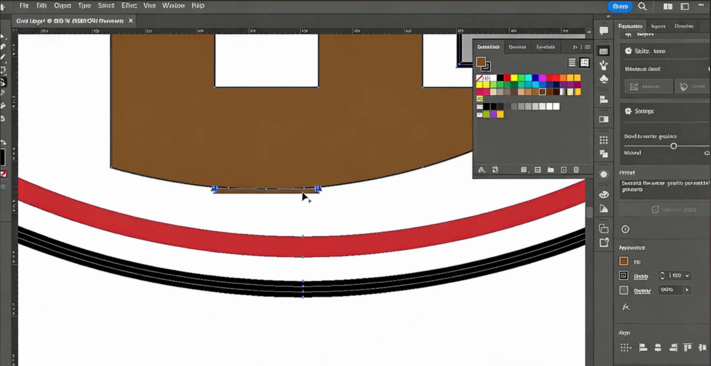
Task: Switch to the Layers panel tab
Action: [x=658, y=26]
